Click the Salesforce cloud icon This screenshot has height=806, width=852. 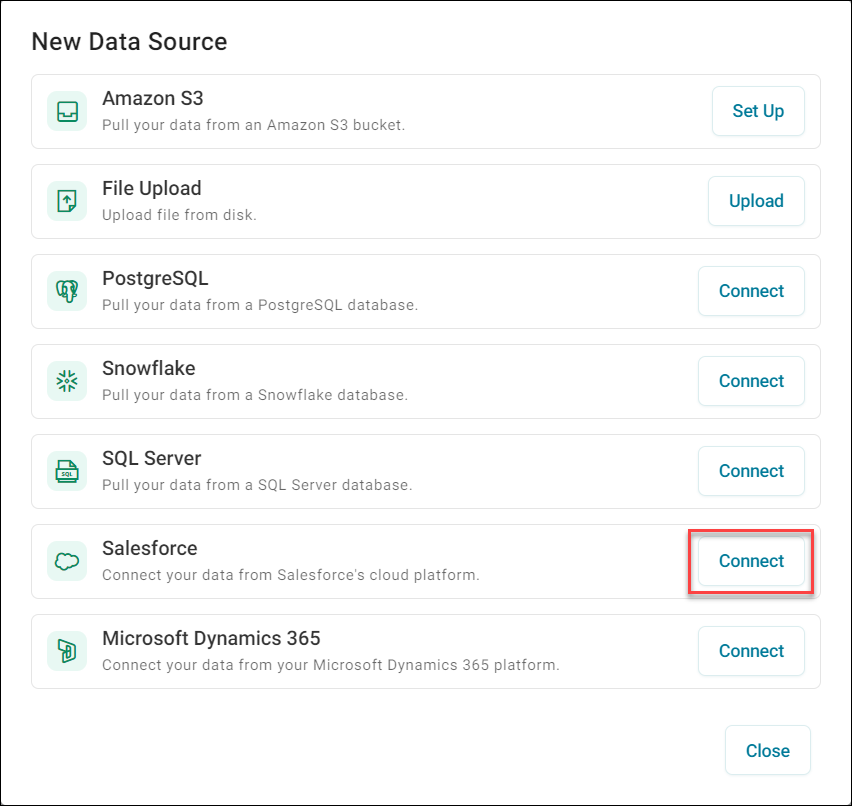pyautogui.click(x=67, y=561)
